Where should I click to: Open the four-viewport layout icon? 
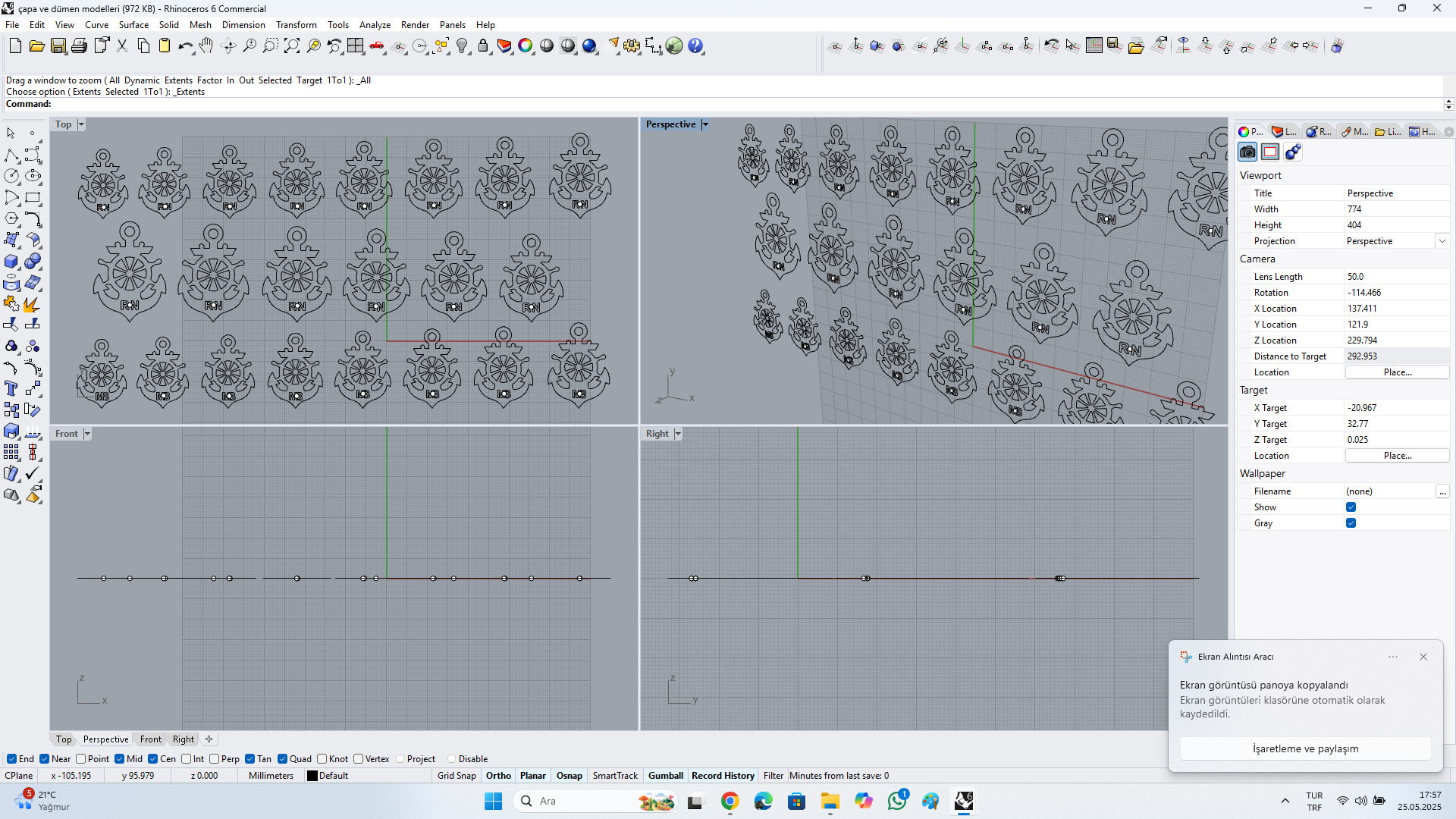pyautogui.click(x=355, y=46)
